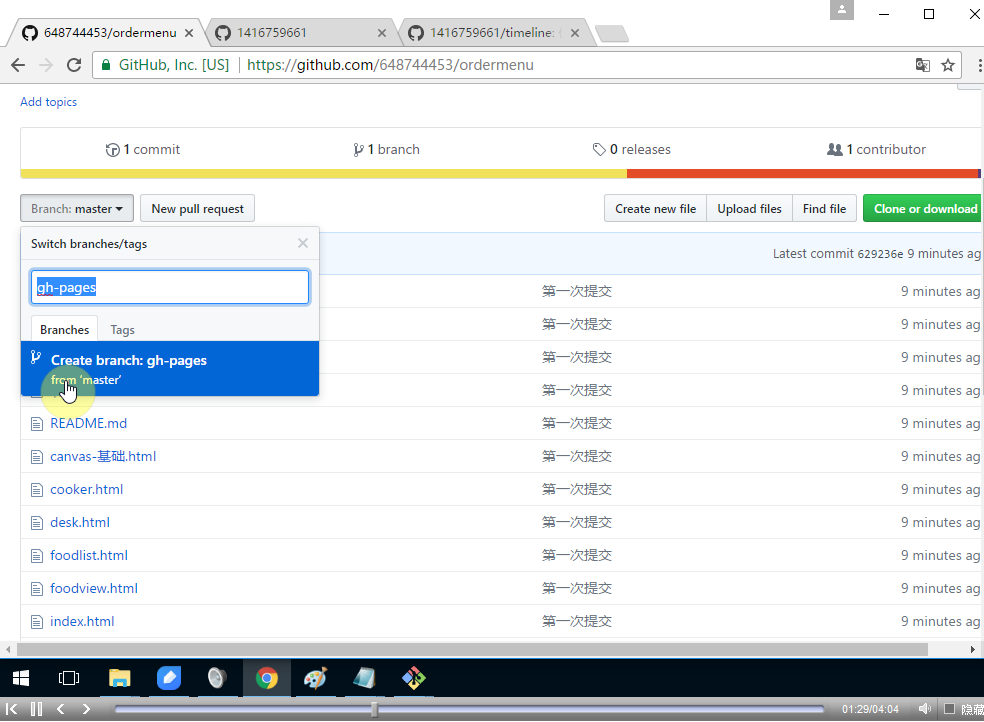984x722 pixels.
Task: Open the Clone or download dropdown
Action: pyautogui.click(x=924, y=209)
